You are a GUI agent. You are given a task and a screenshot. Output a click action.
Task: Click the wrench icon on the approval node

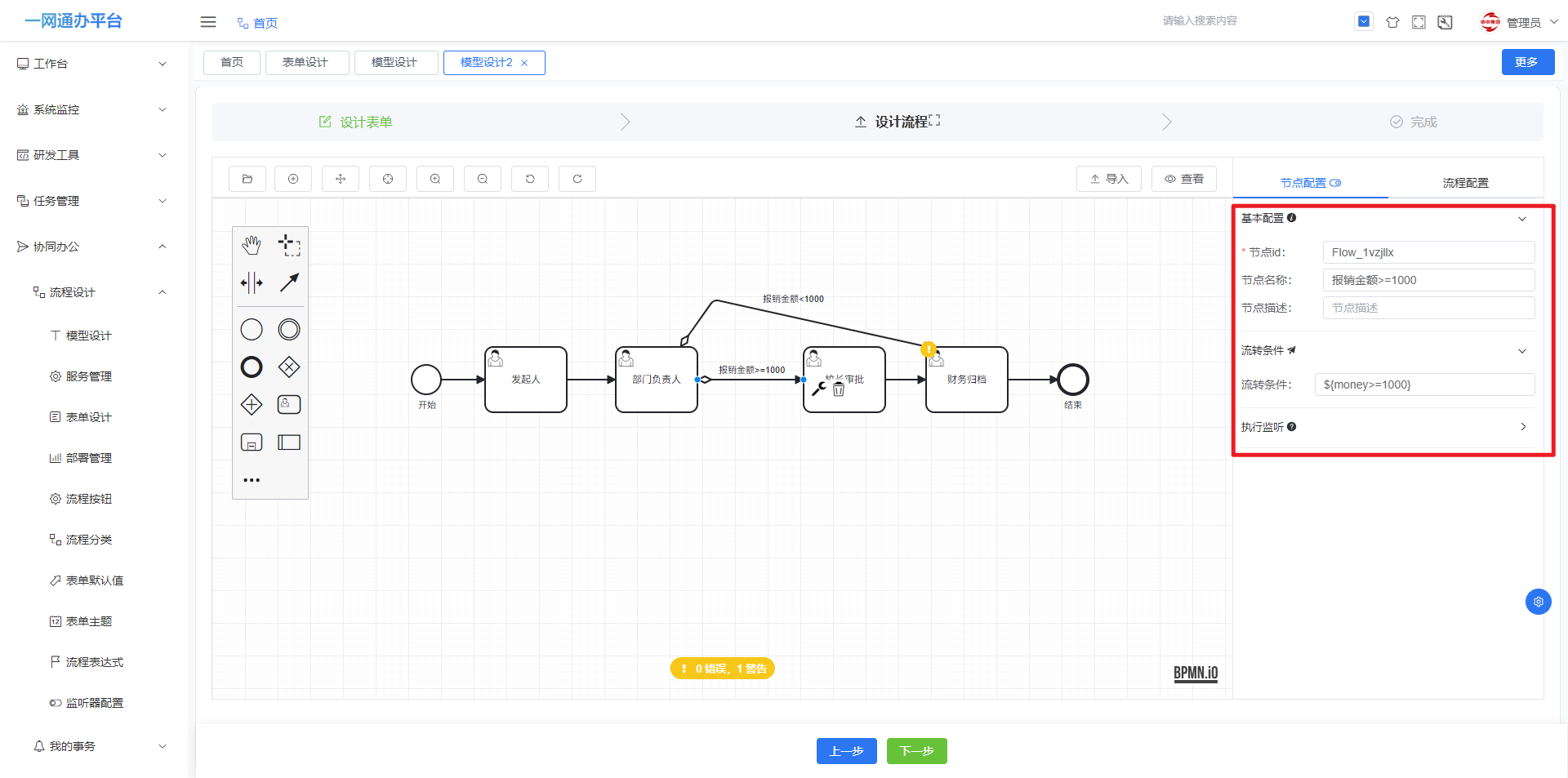(x=818, y=389)
